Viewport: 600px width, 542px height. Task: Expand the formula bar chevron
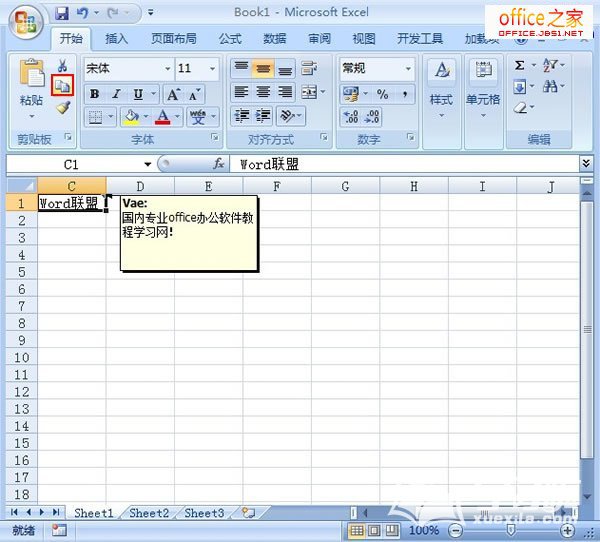(x=586, y=163)
